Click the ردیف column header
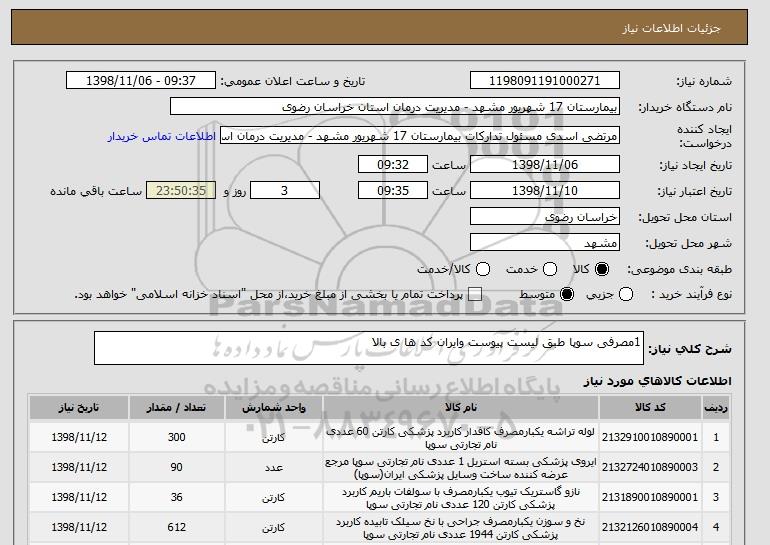 (x=716, y=408)
